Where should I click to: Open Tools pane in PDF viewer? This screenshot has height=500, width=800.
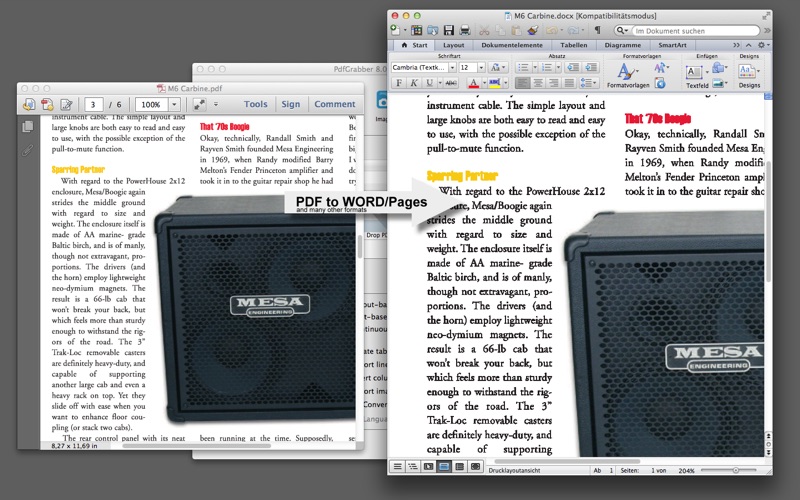tap(255, 104)
